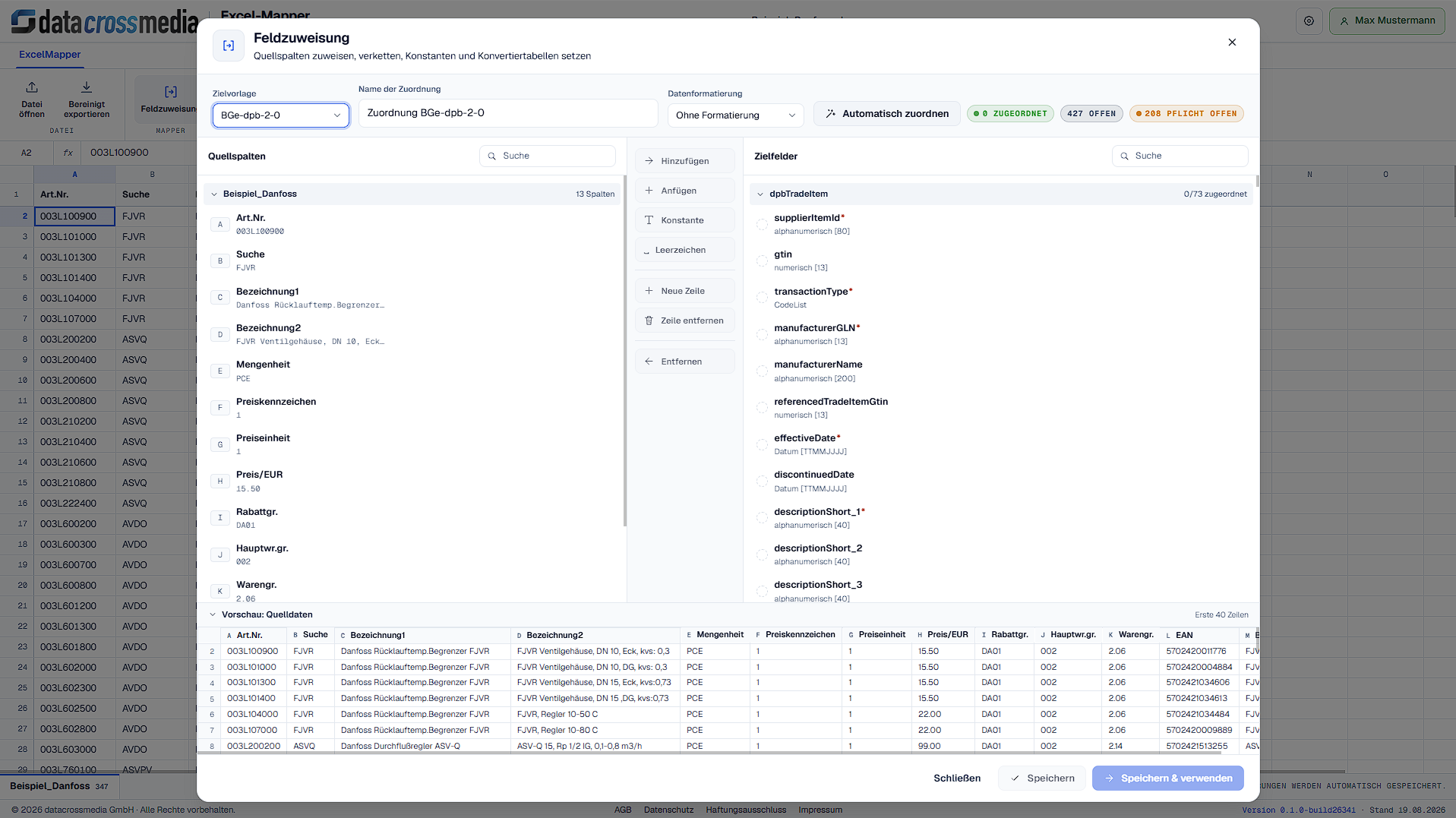Click the 208 PFLICHT OFFEN badge

tap(1186, 114)
